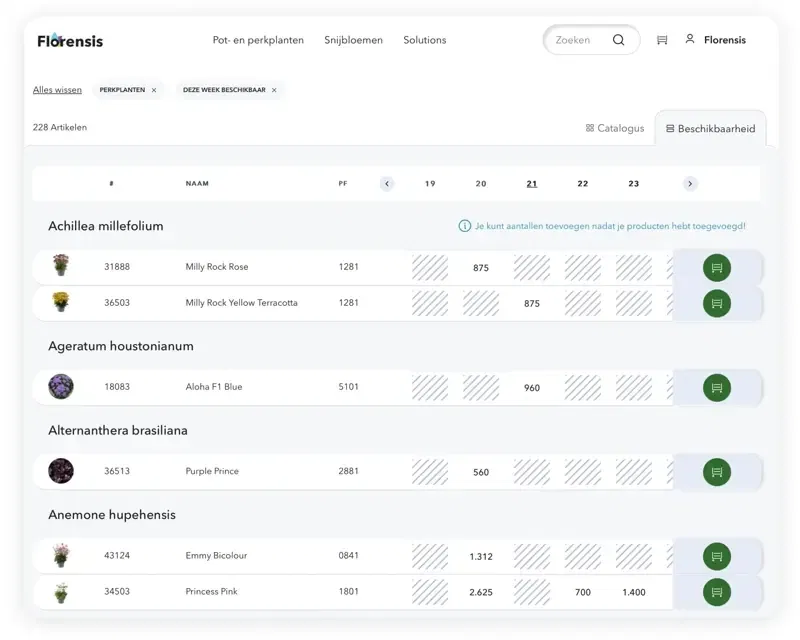This screenshot has height=640, width=800.
Task: Open Milly Rock Rose plant thumbnail
Action: pyautogui.click(x=61, y=265)
